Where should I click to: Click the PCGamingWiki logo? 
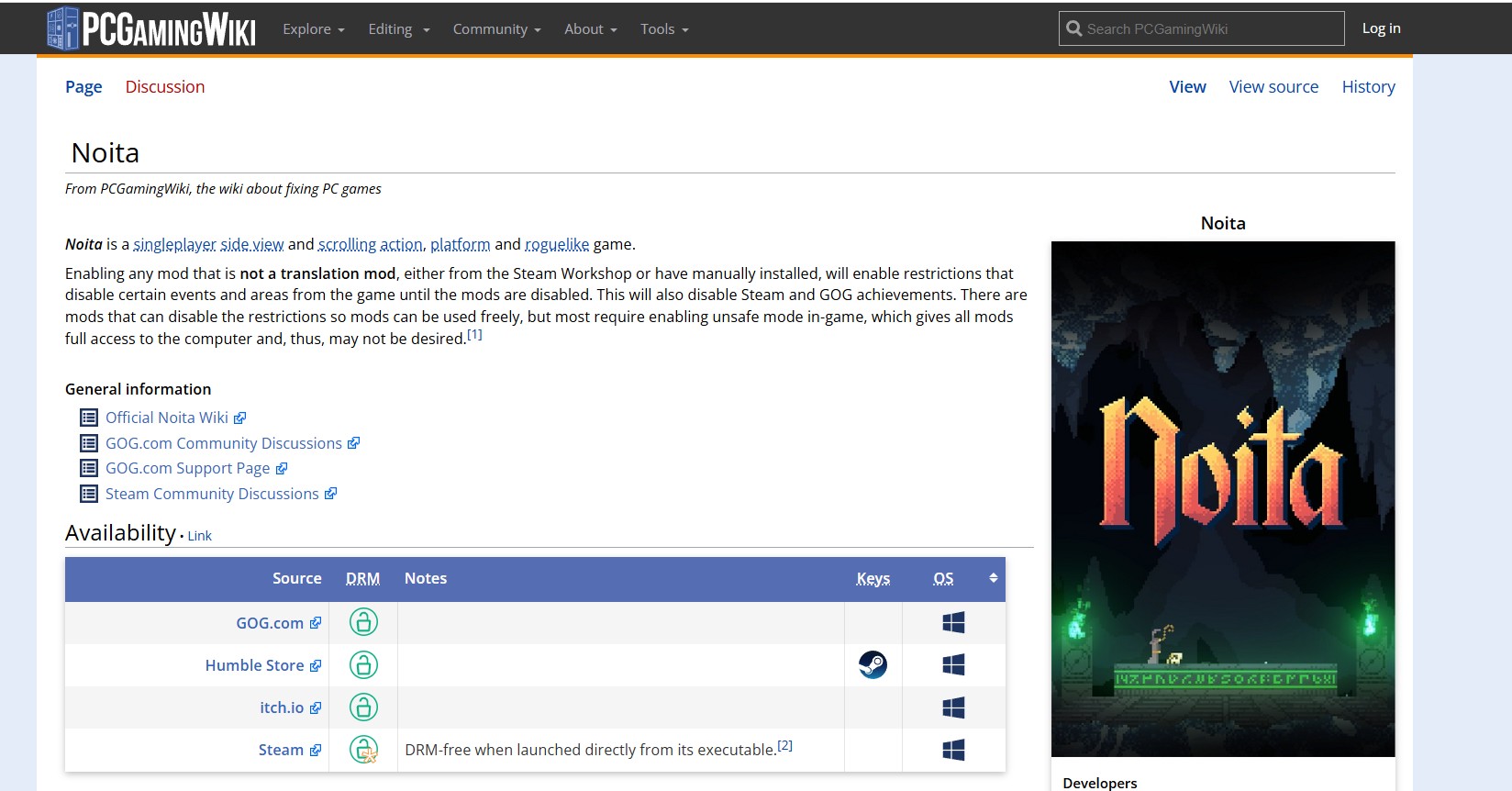coord(151,28)
